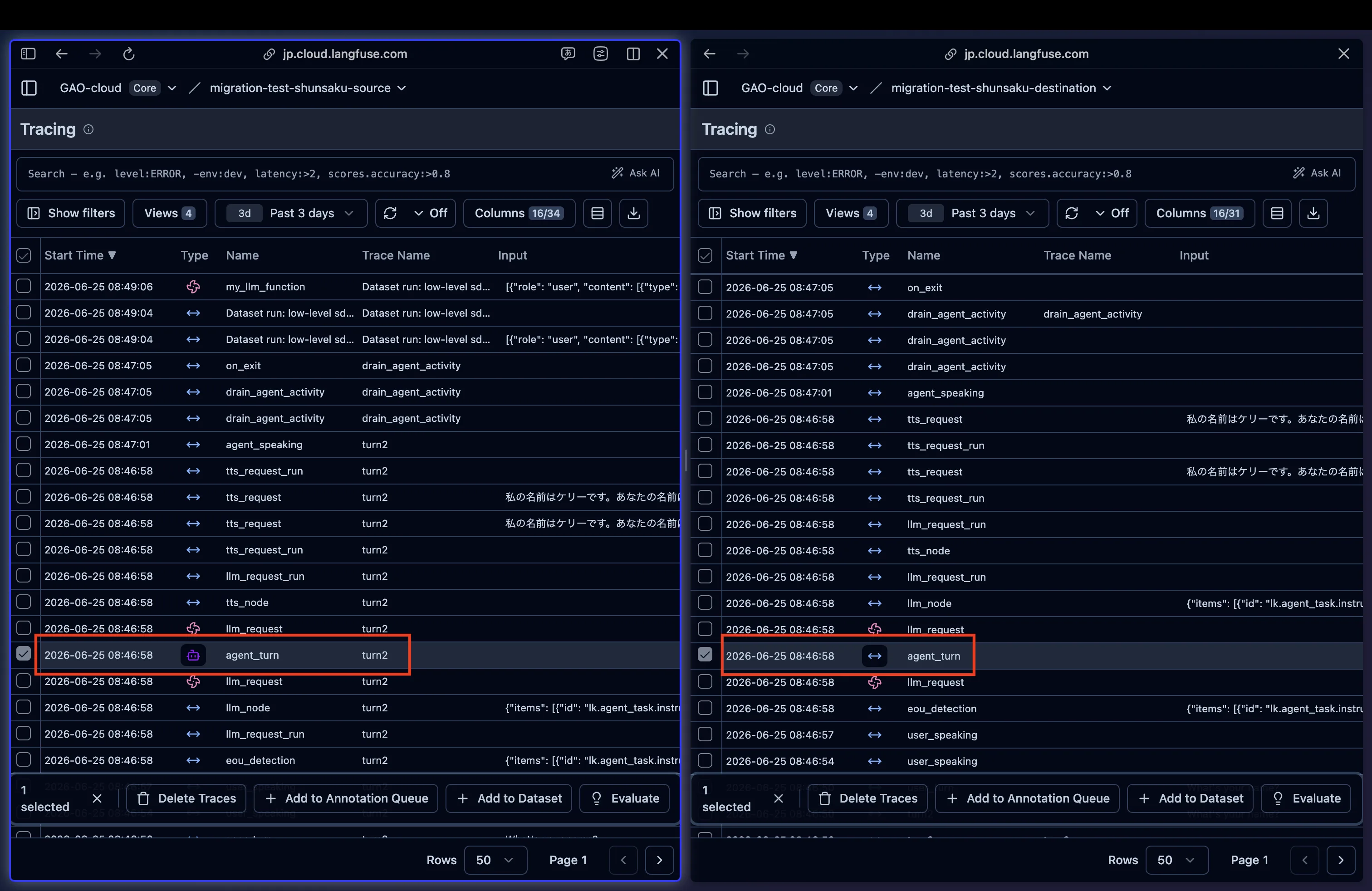
Task: Sort by Start Time in source window
Action: coord(80,255)
